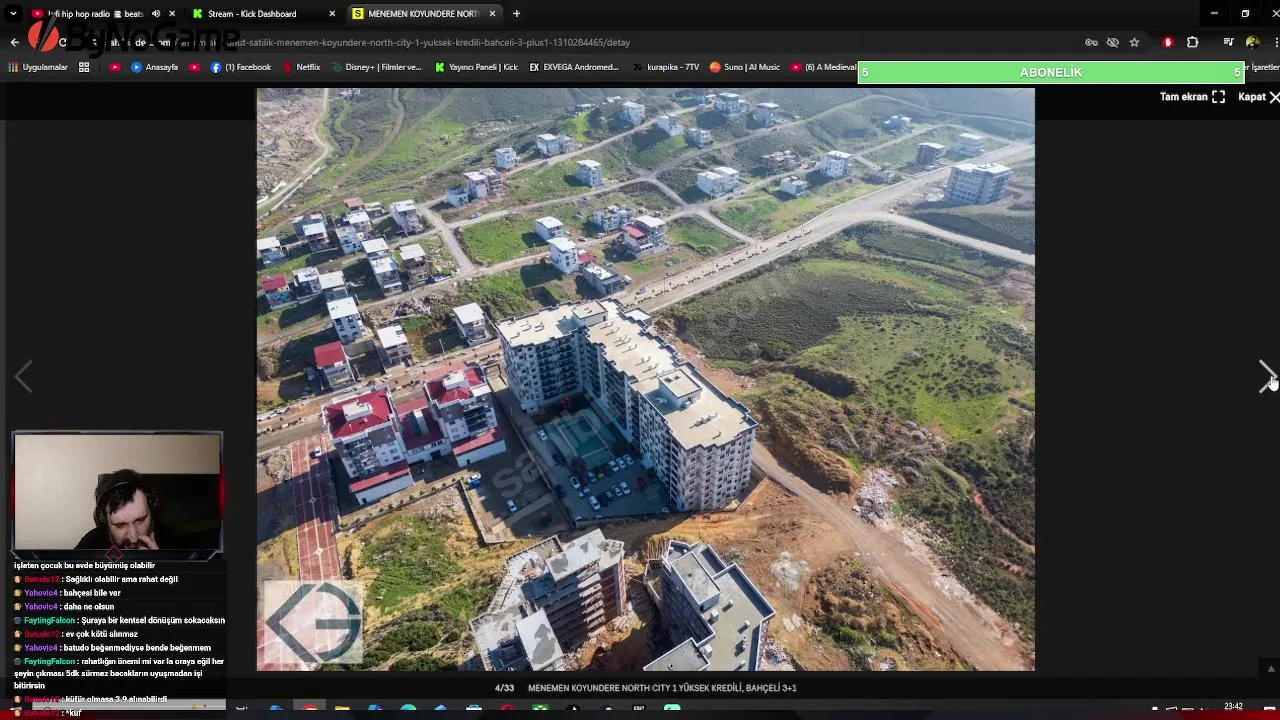Viewport: 1280px width, 720px height.
Task: Bookmark this page with the star
Action: coord(1134,42)
